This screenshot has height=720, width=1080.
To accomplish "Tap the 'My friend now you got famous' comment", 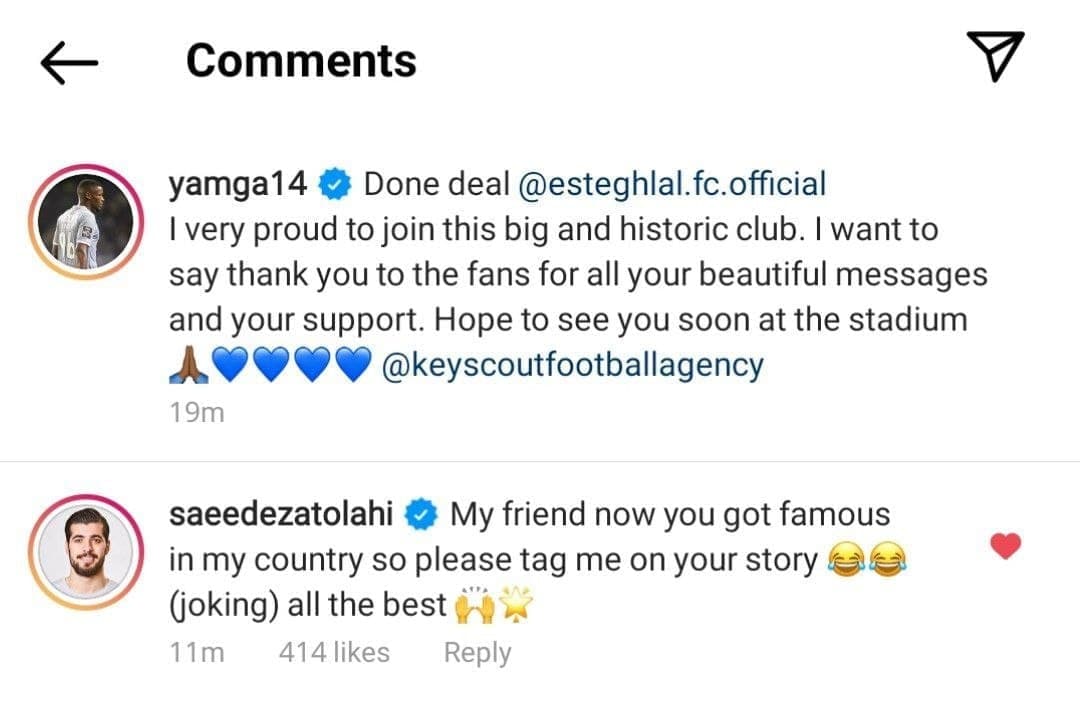I will 669,515.
